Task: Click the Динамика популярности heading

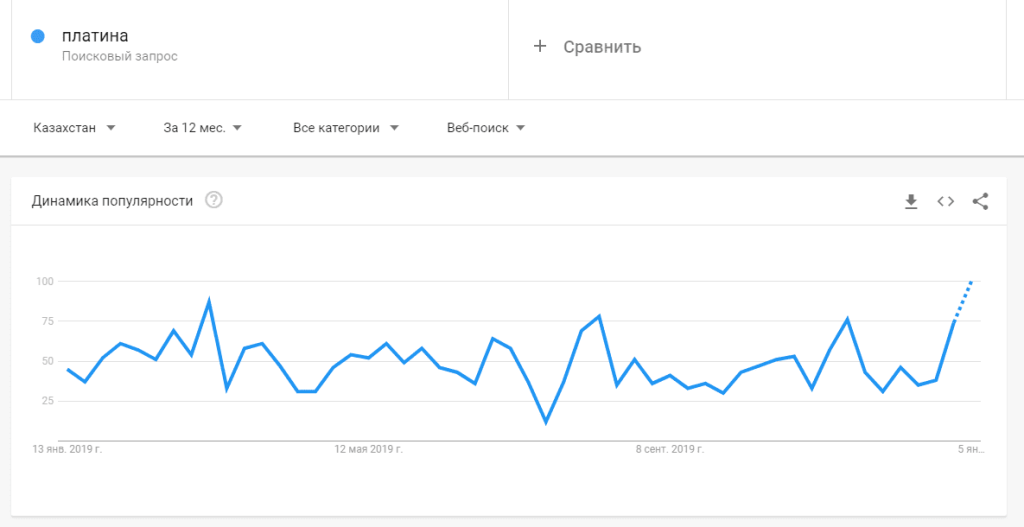Action: pos(112,200)
